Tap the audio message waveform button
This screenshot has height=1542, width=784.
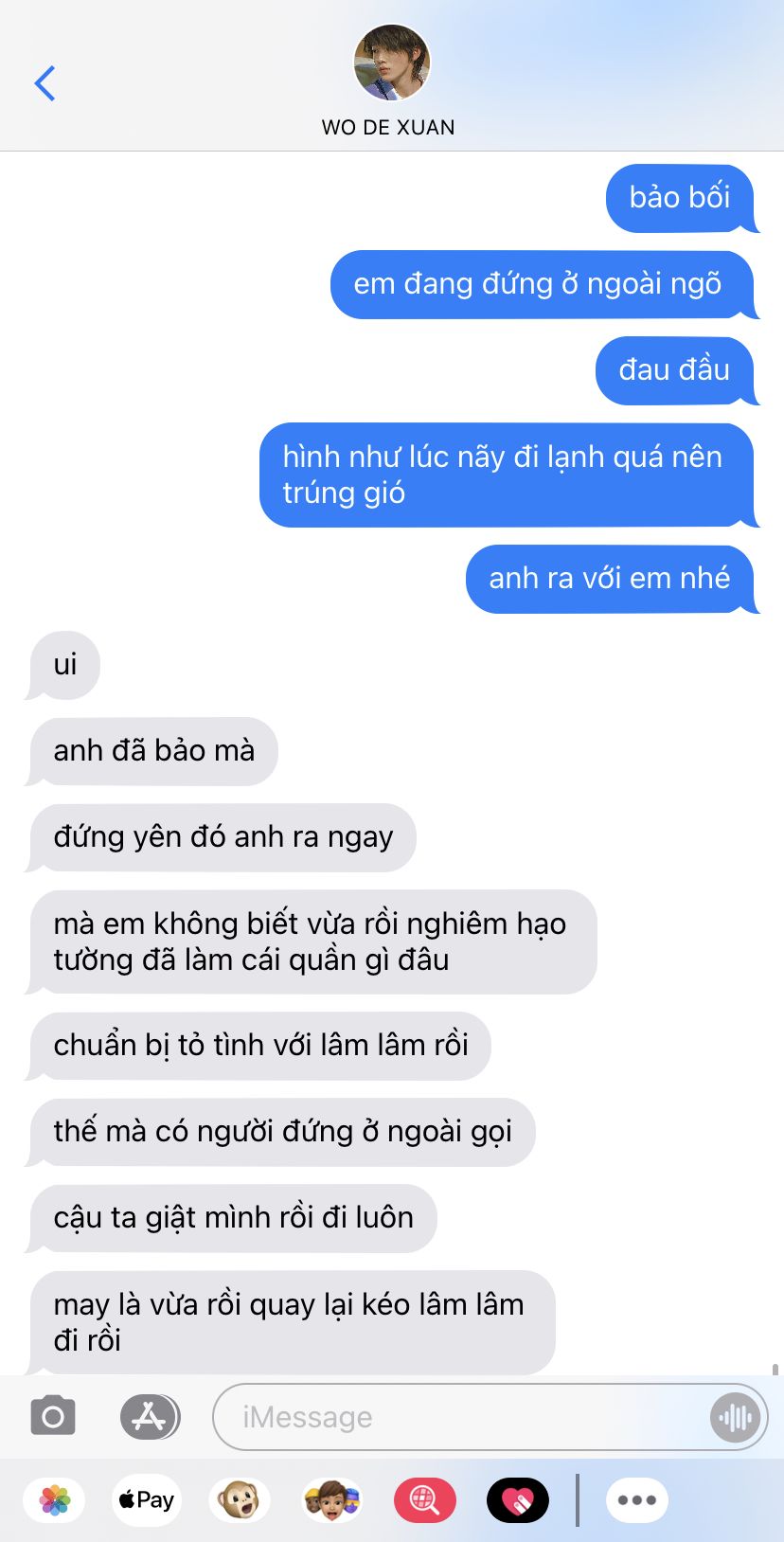pos(736,1417)
